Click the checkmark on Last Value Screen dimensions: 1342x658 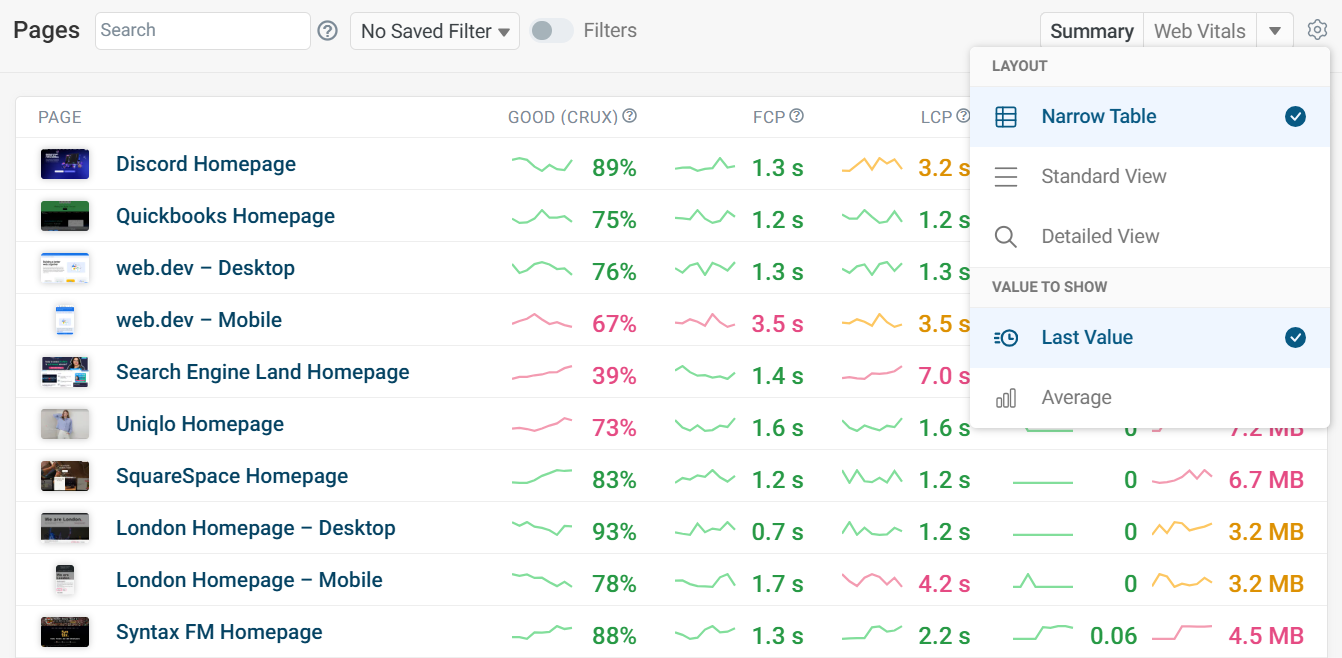point(1296,338)
